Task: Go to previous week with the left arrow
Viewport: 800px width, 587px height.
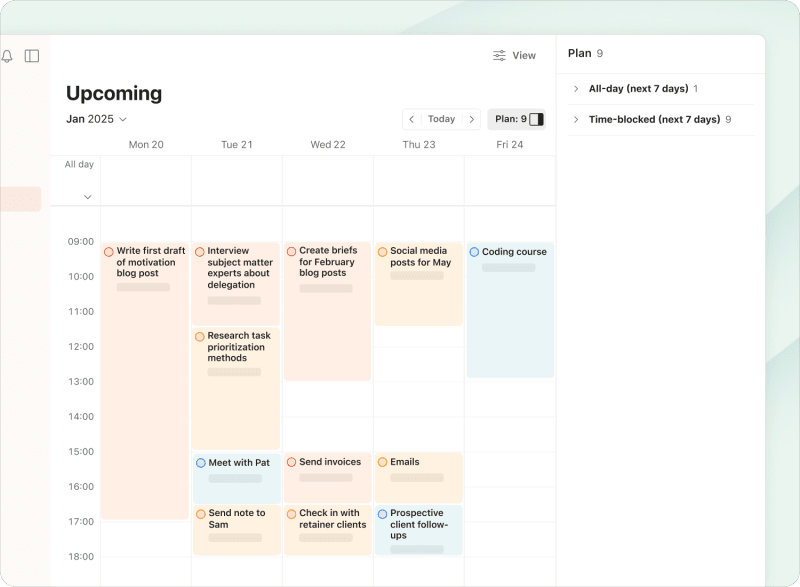Action: 413,118
